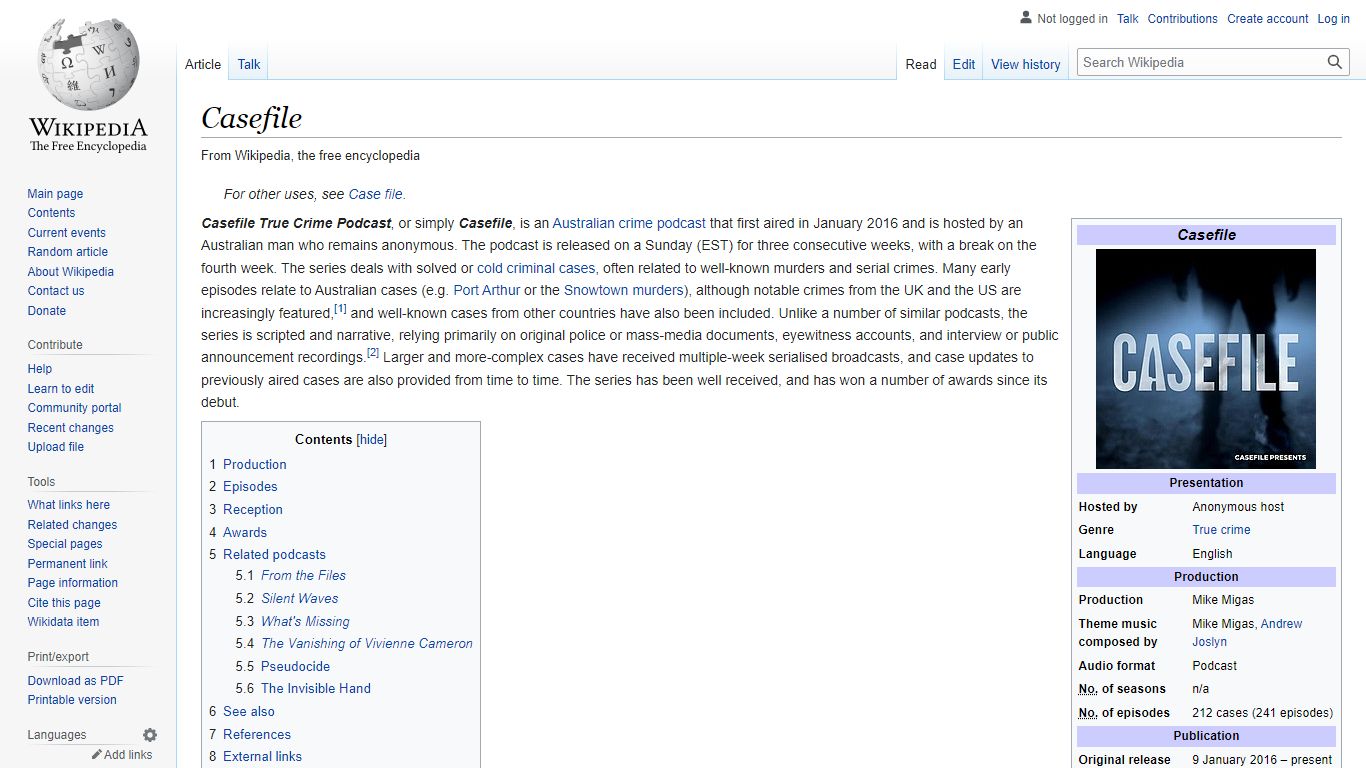Image resolution: width=1366 pixels, height=768 pixels.
Task: Open Current events
Action: (x=66, y=233)
